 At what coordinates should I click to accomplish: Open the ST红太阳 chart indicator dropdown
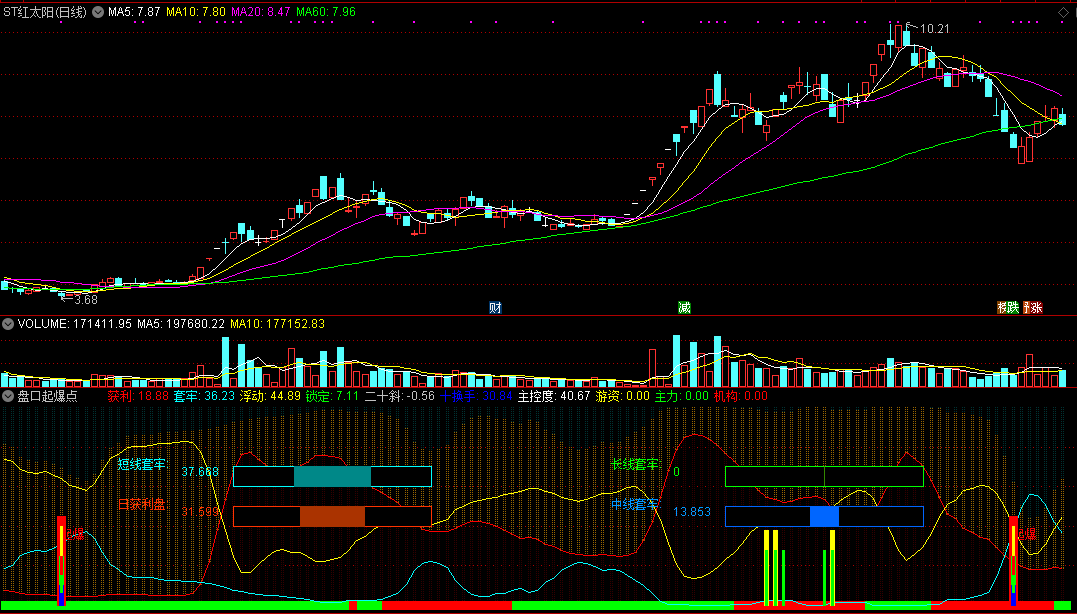(x=98, y=12)
